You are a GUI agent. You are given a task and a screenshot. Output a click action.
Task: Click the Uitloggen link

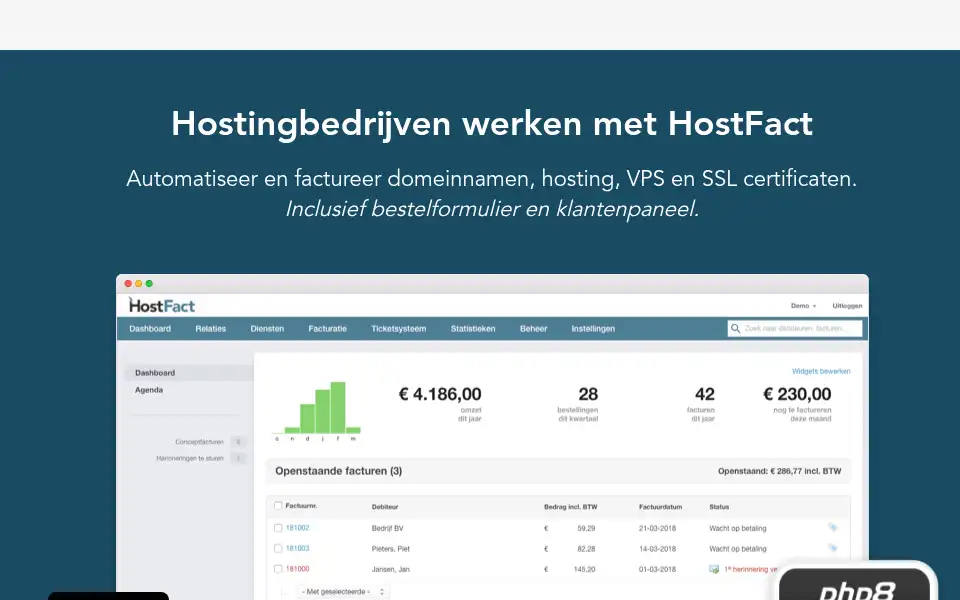(847, 306)
